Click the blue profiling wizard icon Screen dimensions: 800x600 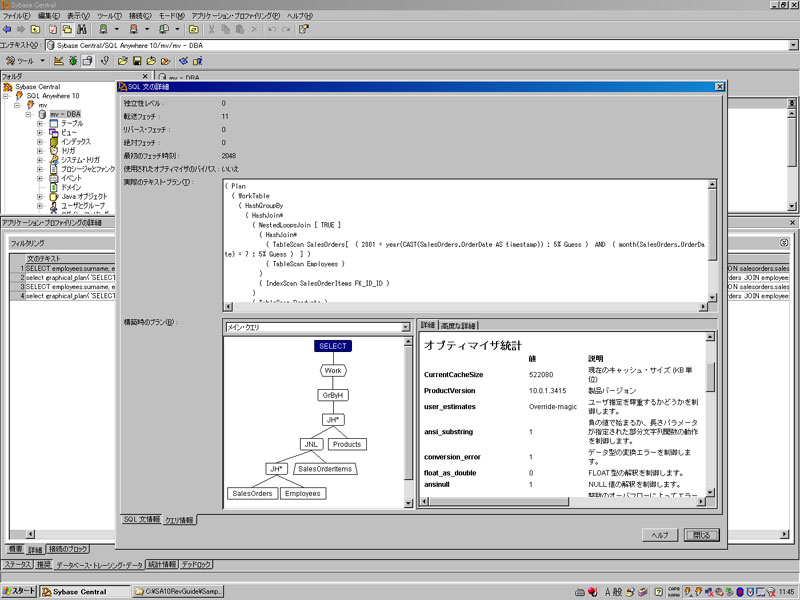tap(183, 61)
